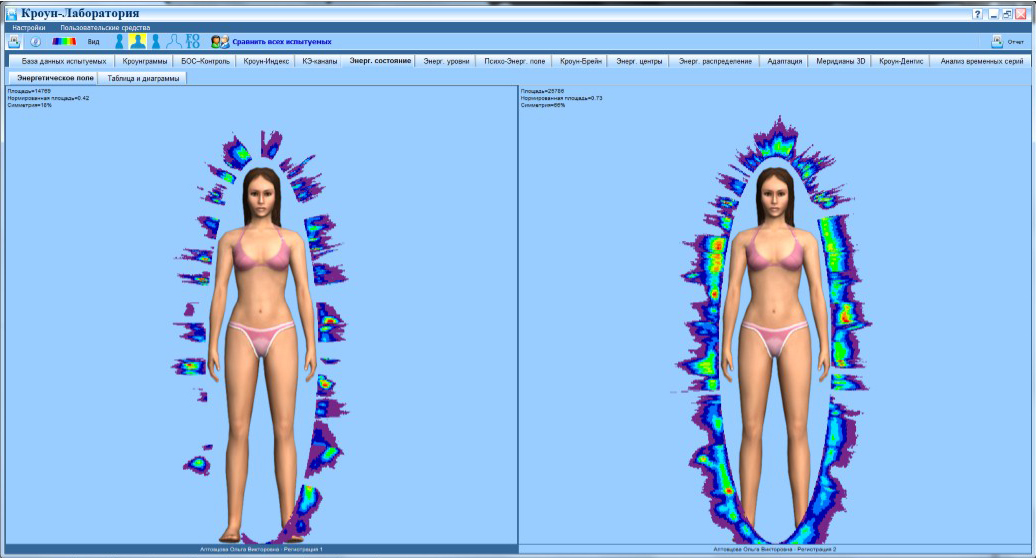Screen dimensions: 1036x558
Task: Switch to the Таблица и диаграммы subtab
Action: click(143, 78)
